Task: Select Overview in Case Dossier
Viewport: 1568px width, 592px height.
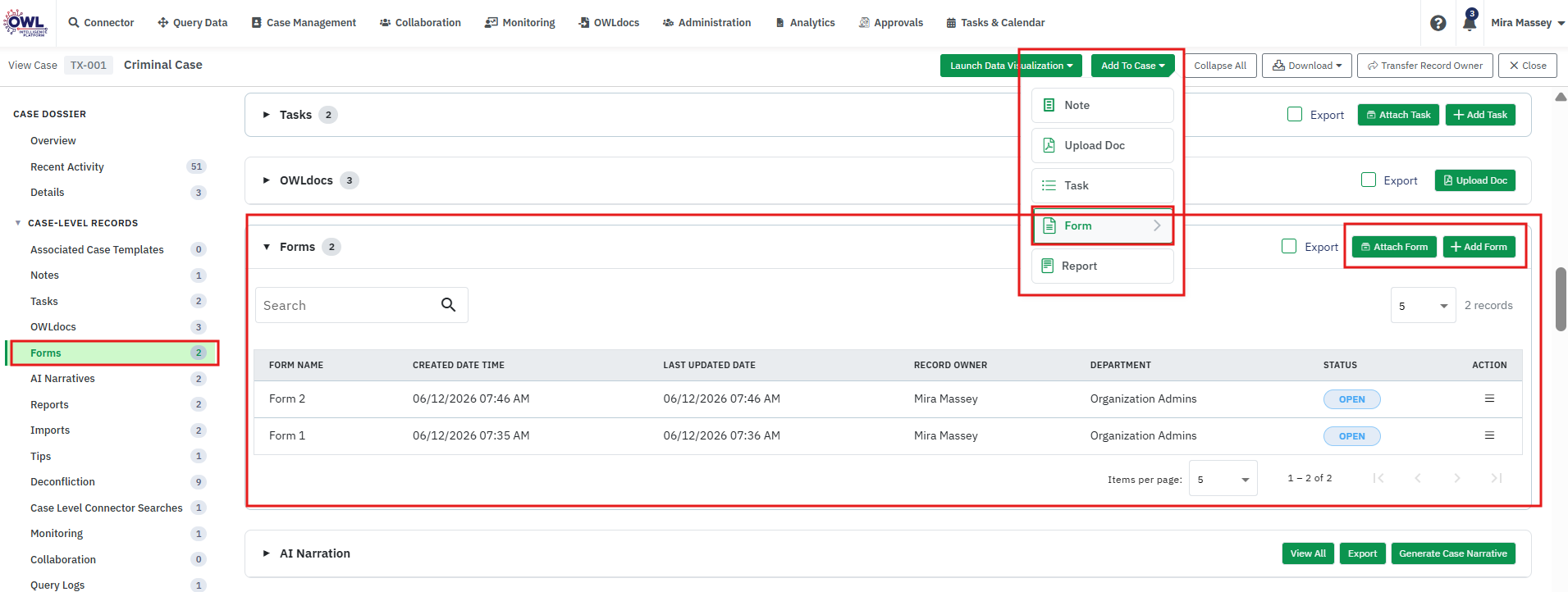Action: point(53,141)
